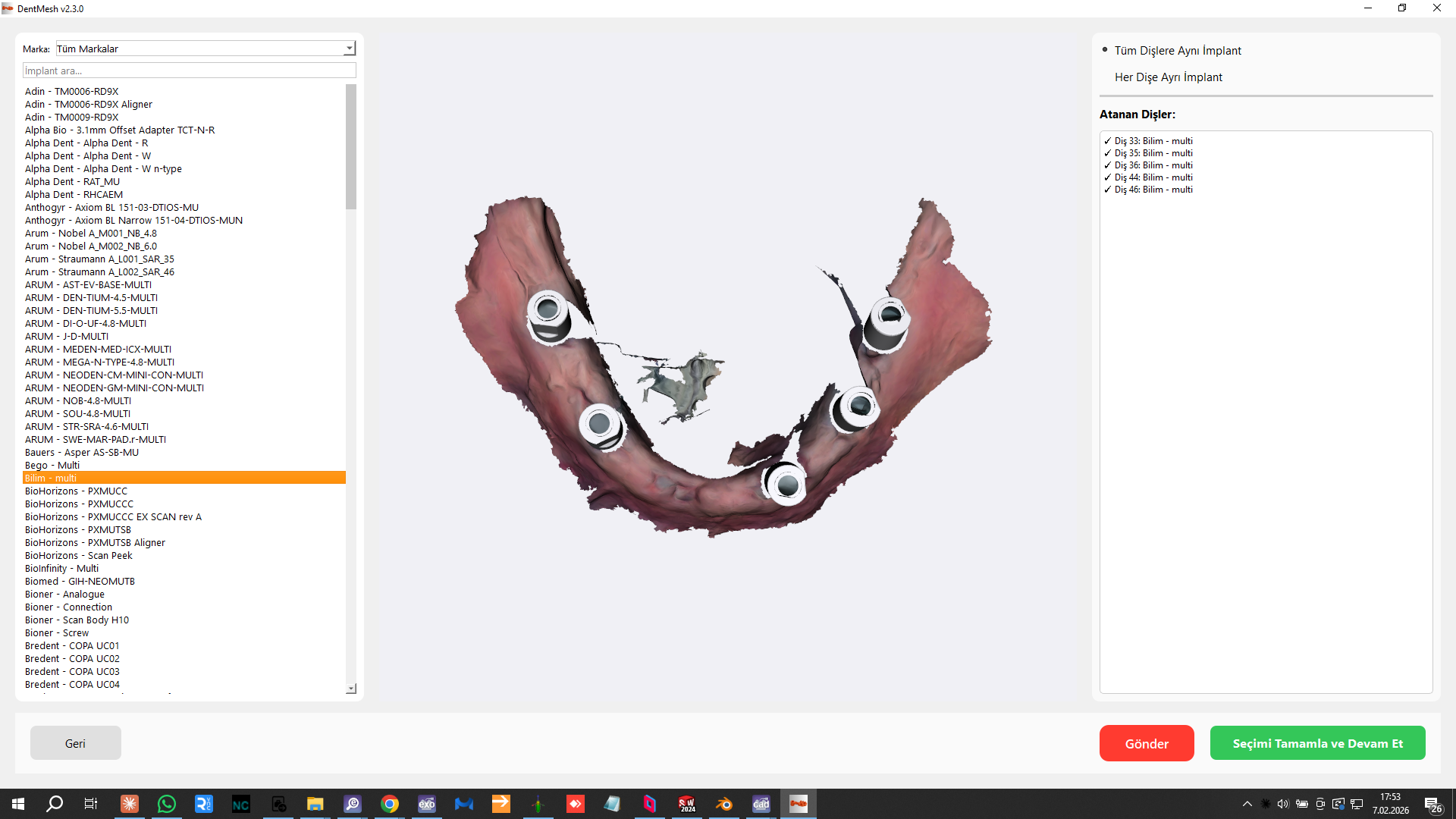Click the exocad taskbar icon
The height and width of the screenshot is (819, 1456).
coord(427,804)
